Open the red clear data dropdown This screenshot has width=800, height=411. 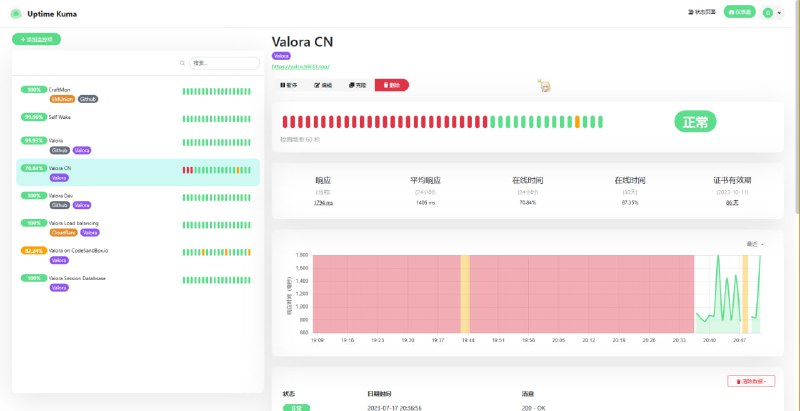(751, 381)
